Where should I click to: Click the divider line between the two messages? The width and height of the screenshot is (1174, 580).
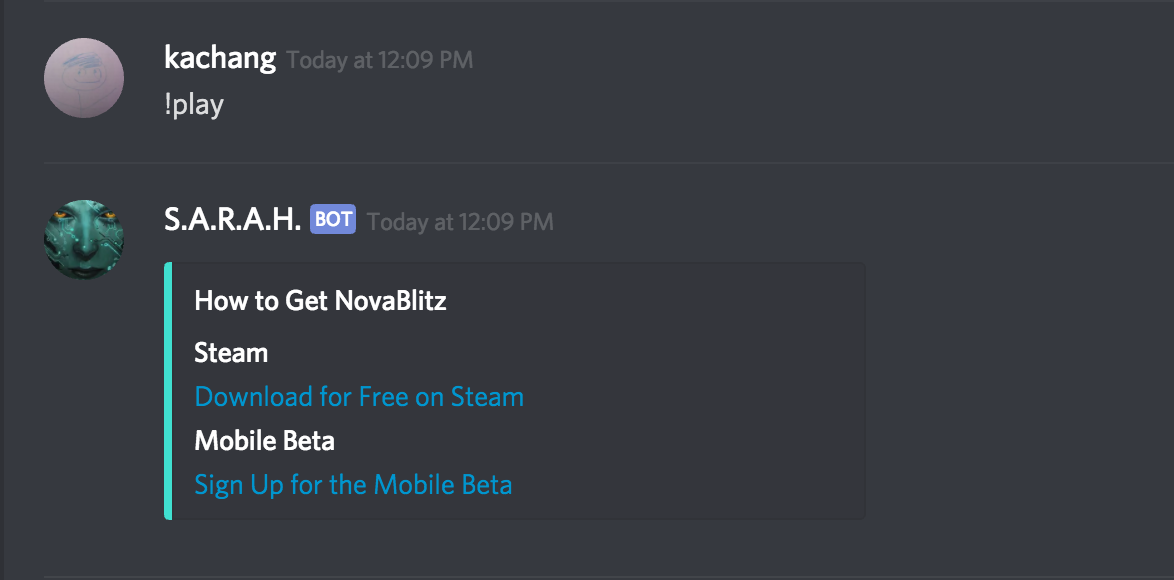pos(600,162)
